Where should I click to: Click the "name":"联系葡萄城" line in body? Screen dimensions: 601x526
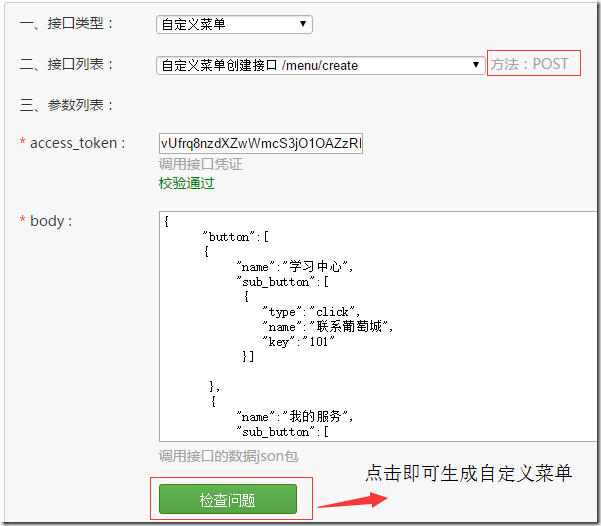[x=328, y=327]
